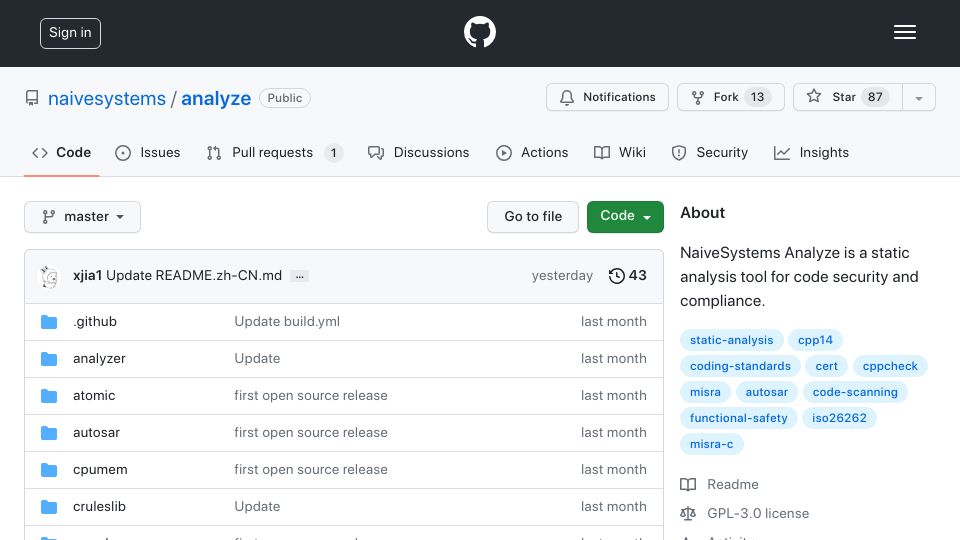Select the cppcheck topic tag
Screen dimensions: 960x540
pyautogui.click(x=890, y=366)
